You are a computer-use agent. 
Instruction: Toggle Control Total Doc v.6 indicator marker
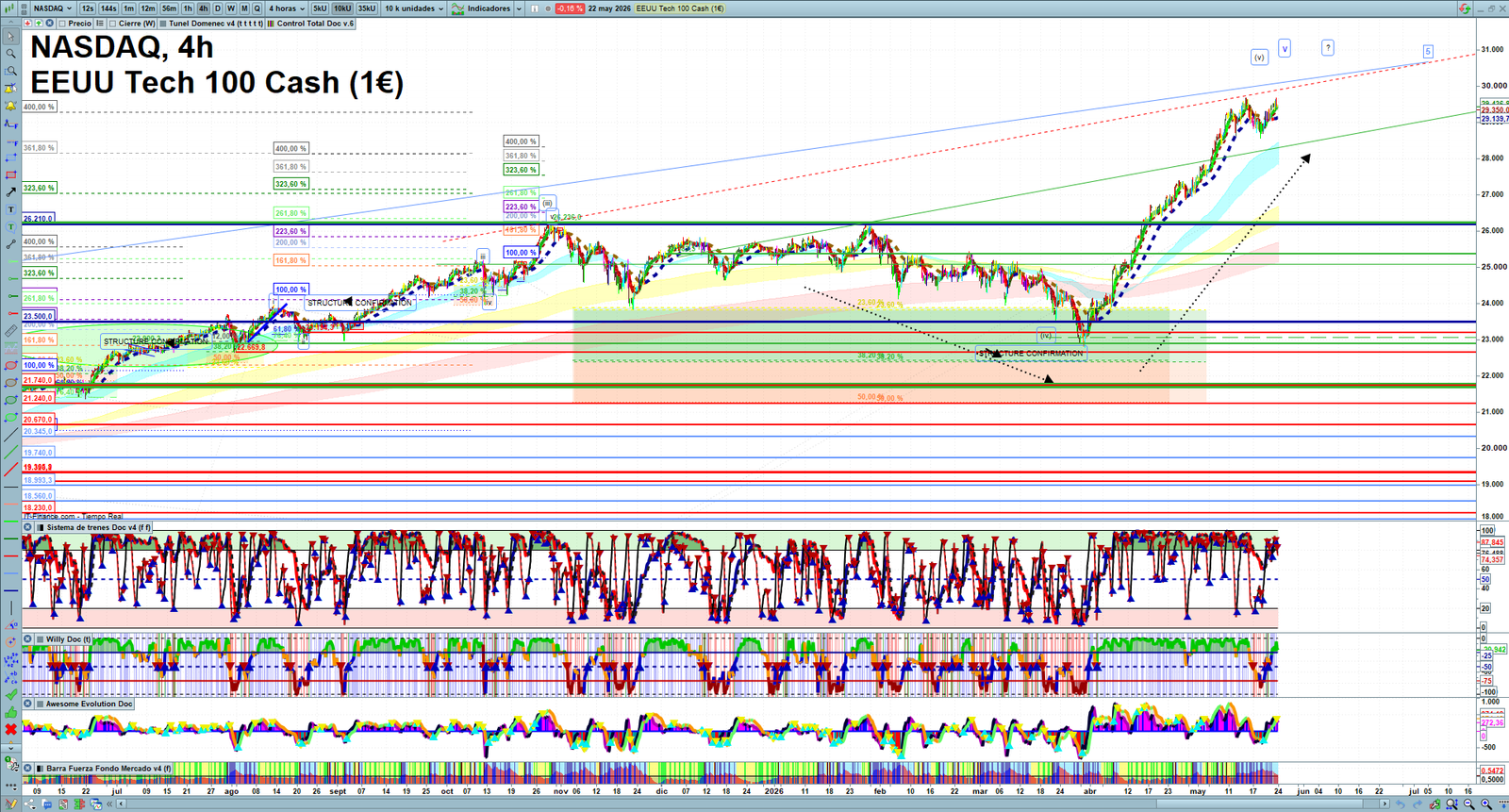272,24
